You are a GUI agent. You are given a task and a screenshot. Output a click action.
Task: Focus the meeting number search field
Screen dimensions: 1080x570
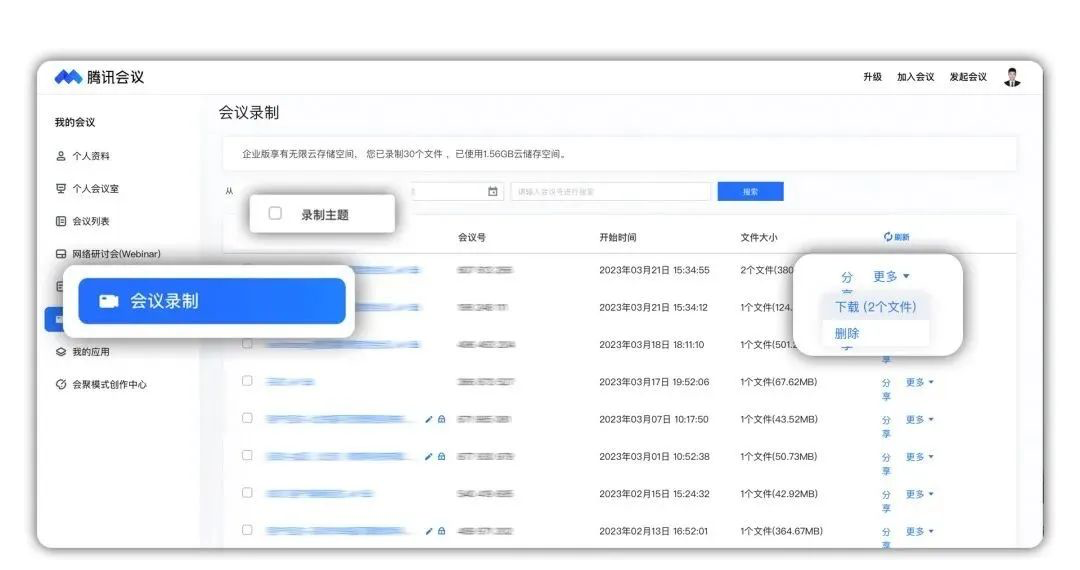[611, 191]
